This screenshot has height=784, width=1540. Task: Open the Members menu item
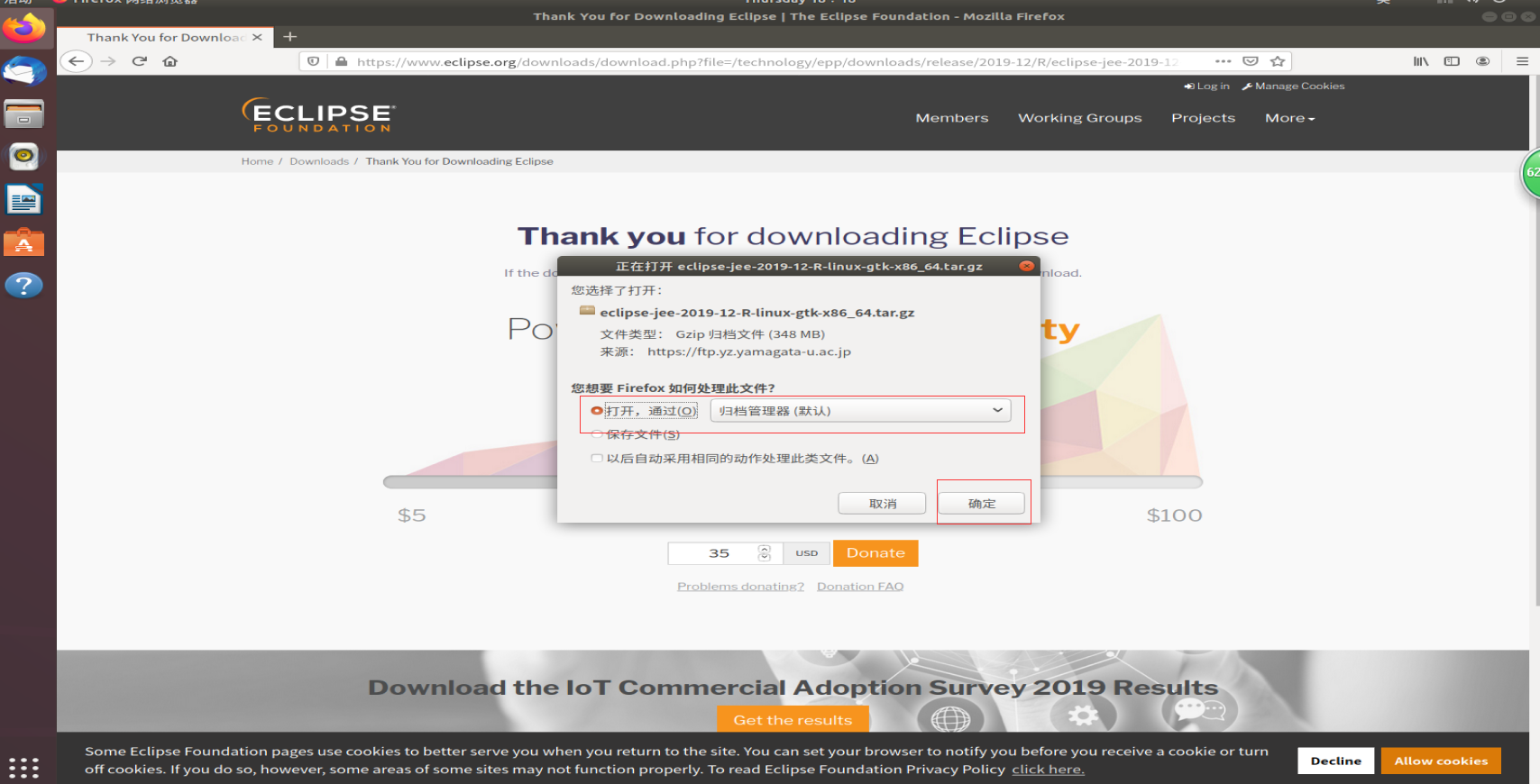(x=952, y=118)
